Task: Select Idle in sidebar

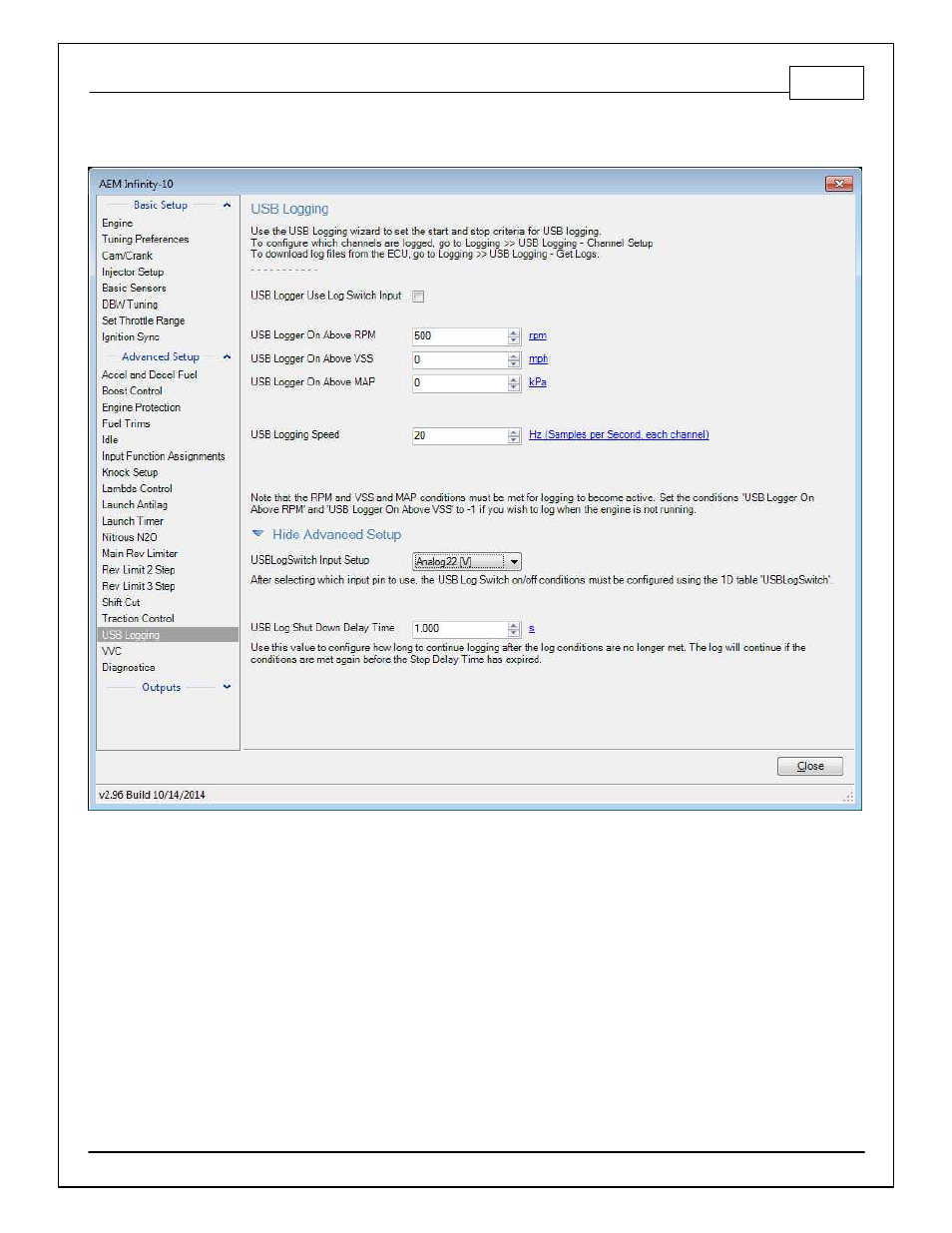Action: click(110, 440)
